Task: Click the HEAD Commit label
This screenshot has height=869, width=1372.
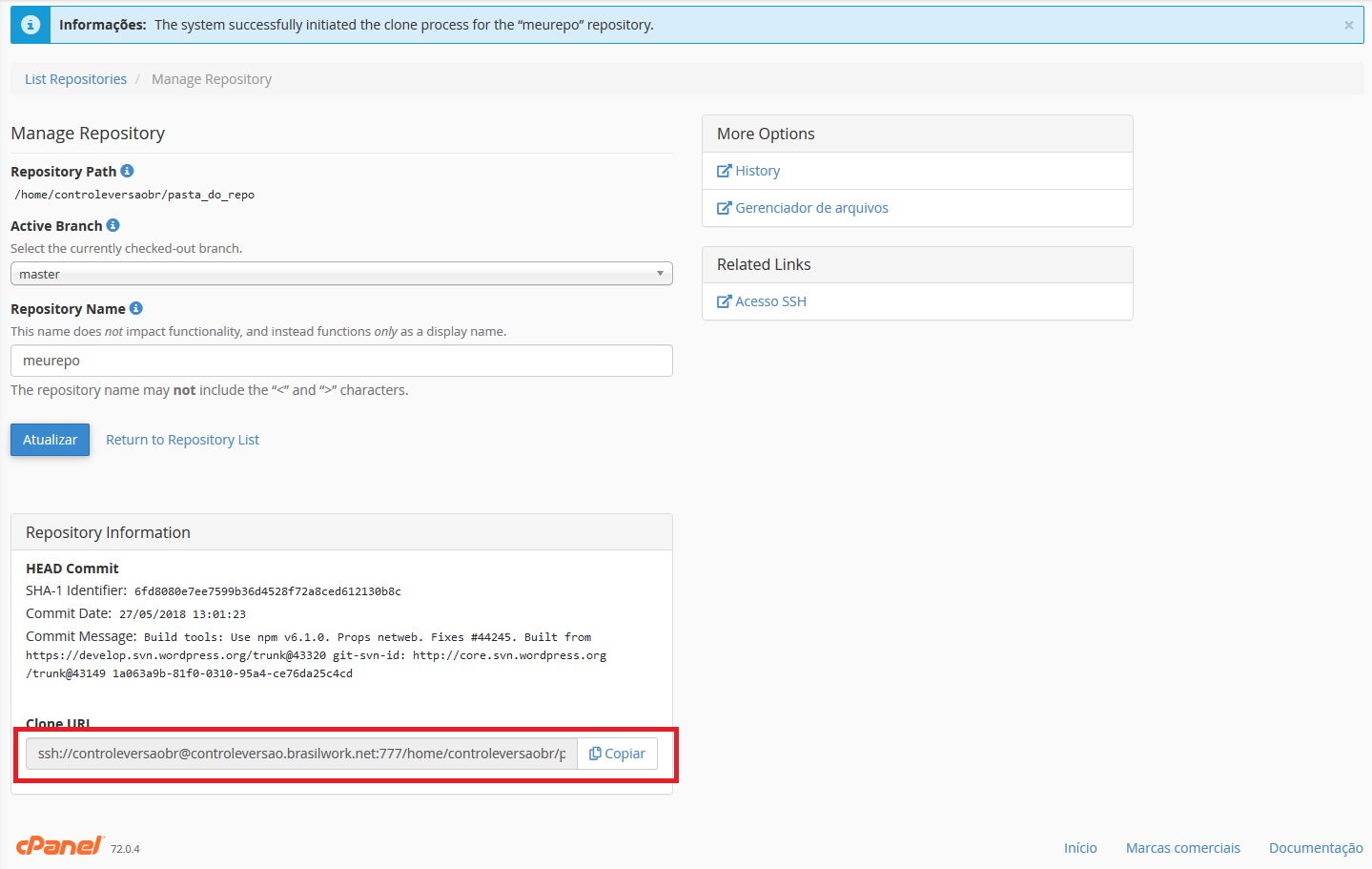Action: pos(72,569)
